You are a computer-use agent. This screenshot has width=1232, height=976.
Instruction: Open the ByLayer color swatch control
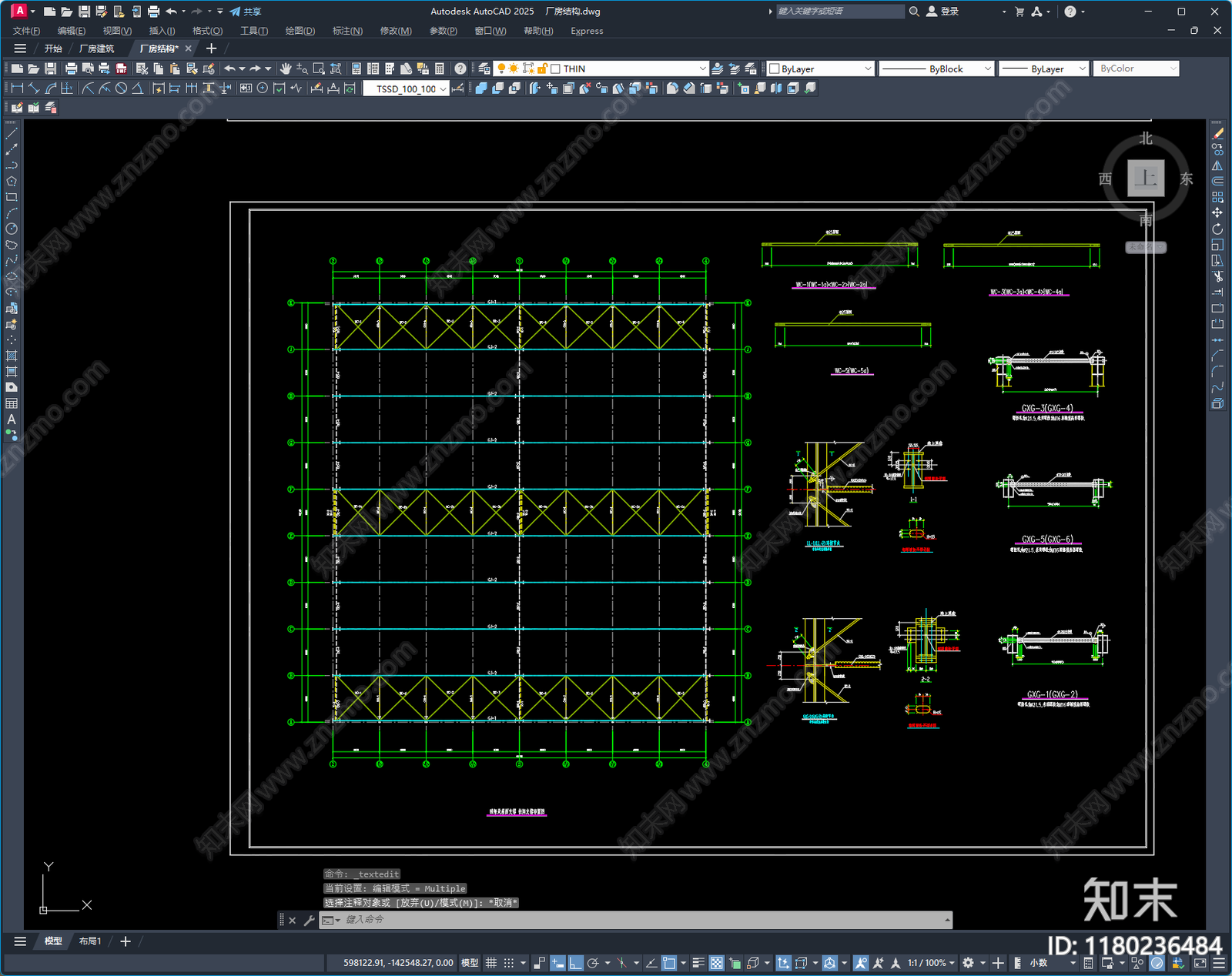[x=821, y=69]
